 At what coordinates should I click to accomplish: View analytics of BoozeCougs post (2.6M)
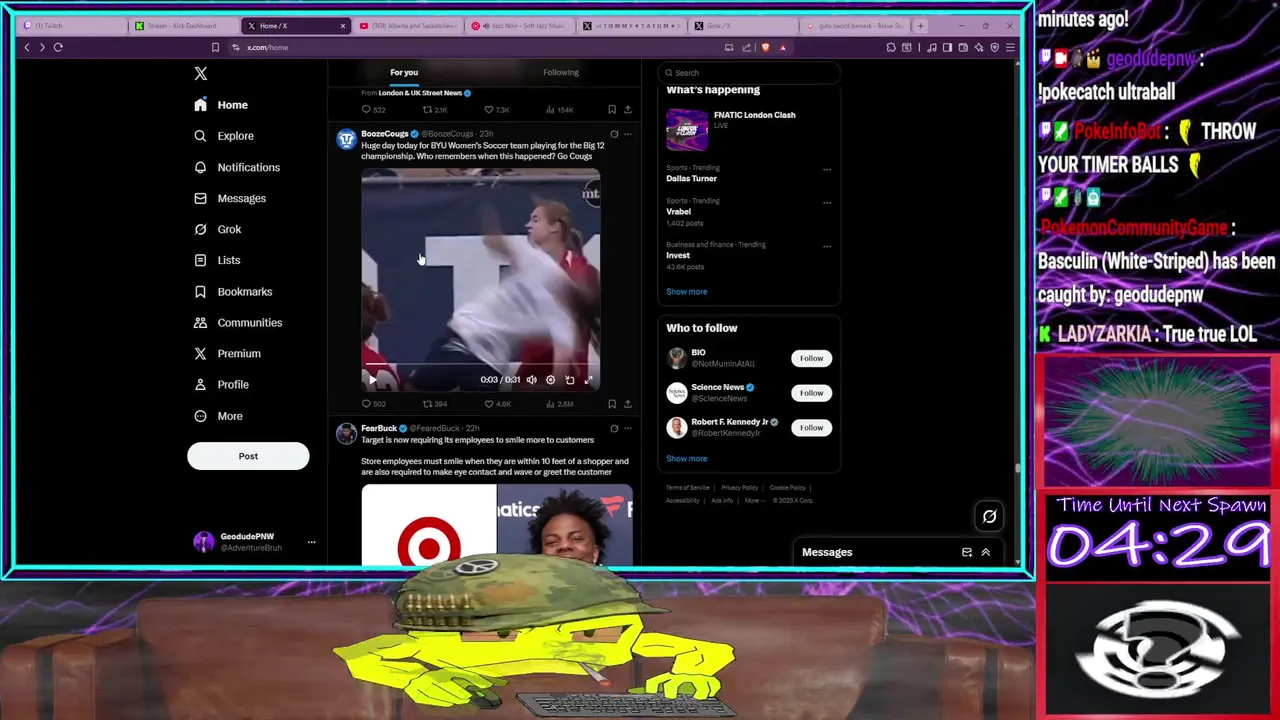559,404
